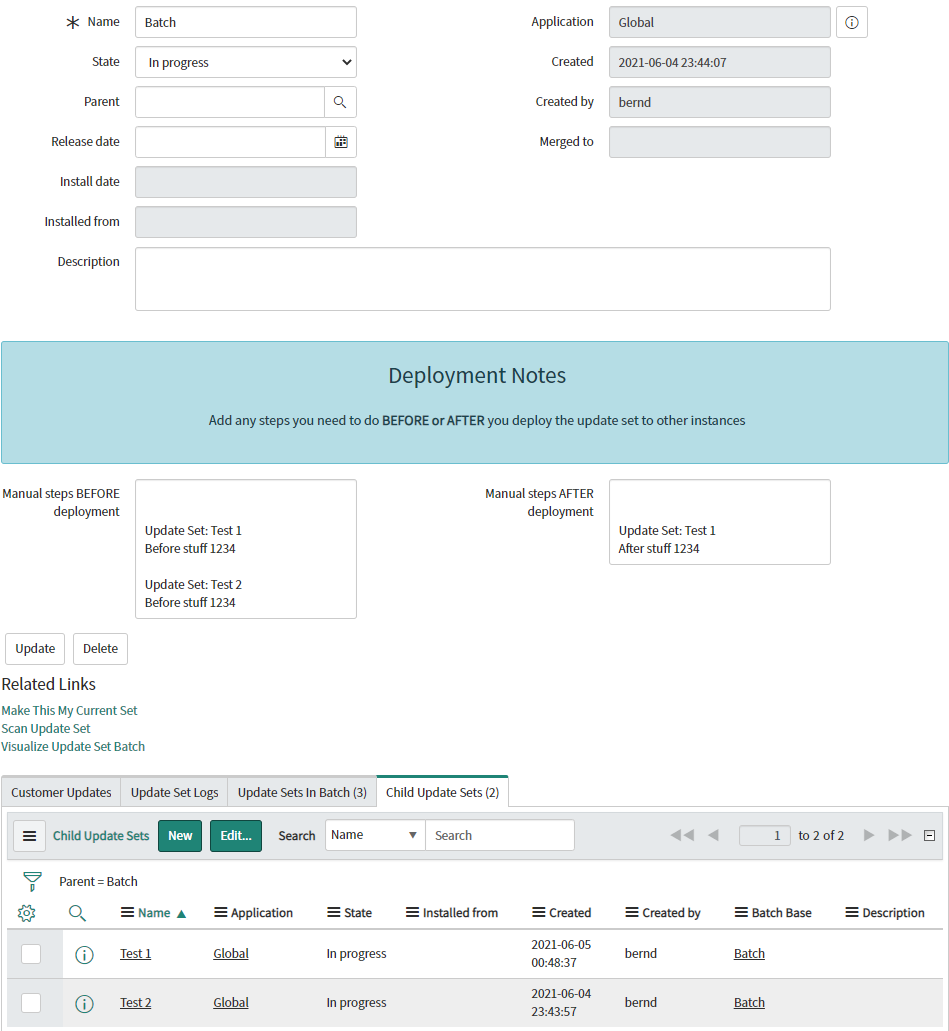This screenshot has height=1031, width=949.
Task: Switch to Customer Updates tab
Action: (61, 792)
